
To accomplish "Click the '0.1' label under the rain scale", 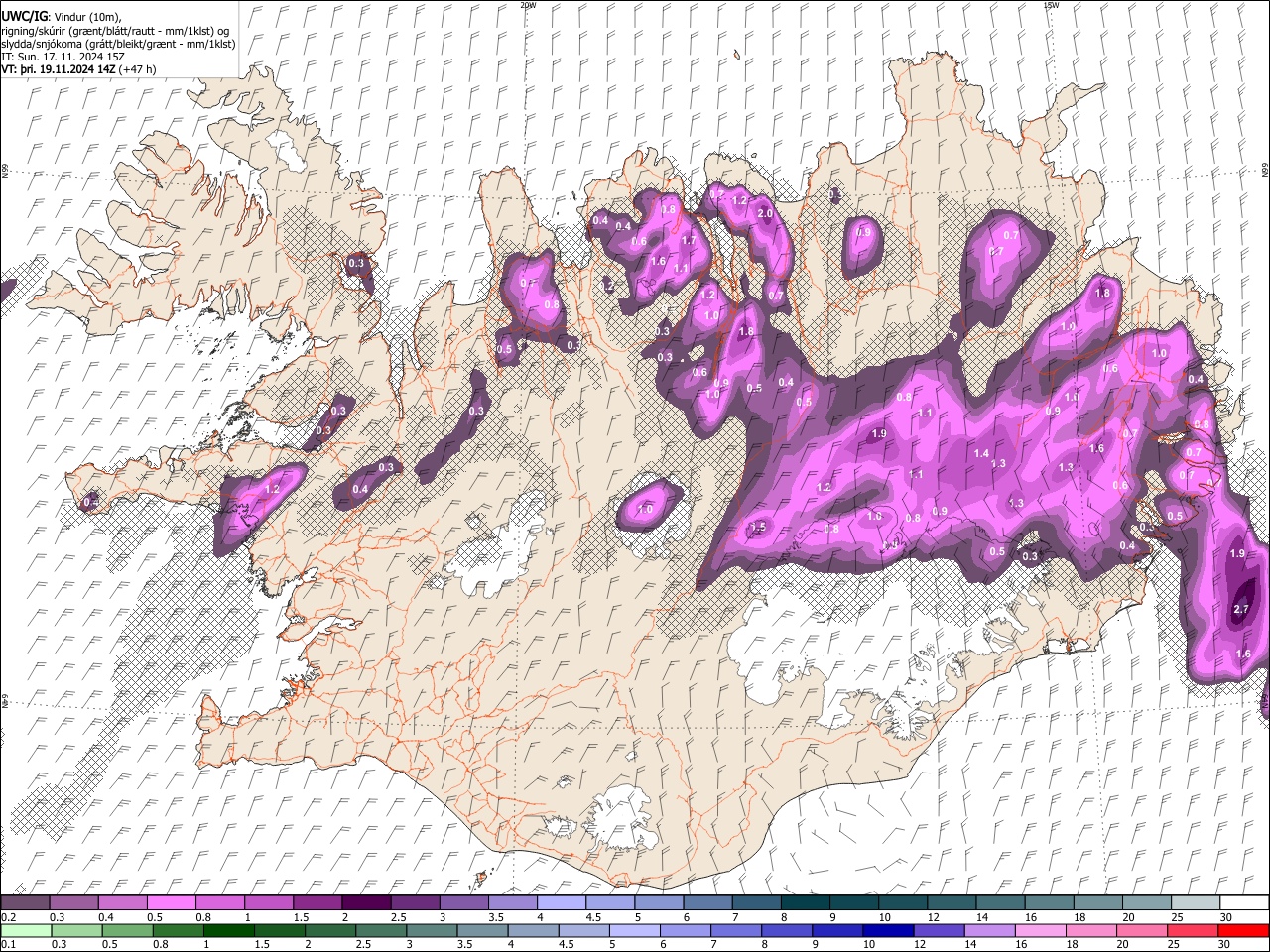I will (7, 944).
